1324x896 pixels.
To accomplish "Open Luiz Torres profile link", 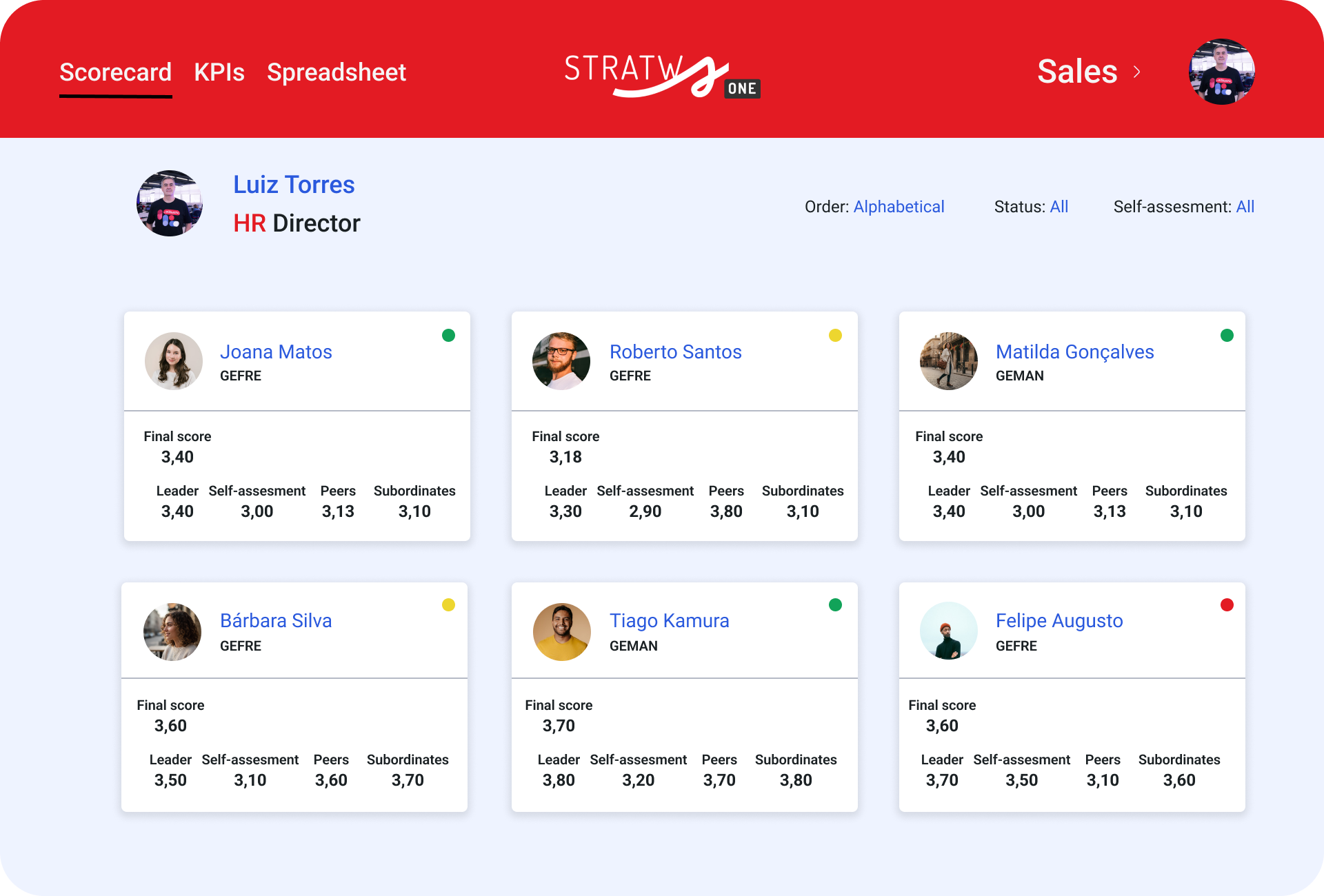I will (x=294, y=185).
